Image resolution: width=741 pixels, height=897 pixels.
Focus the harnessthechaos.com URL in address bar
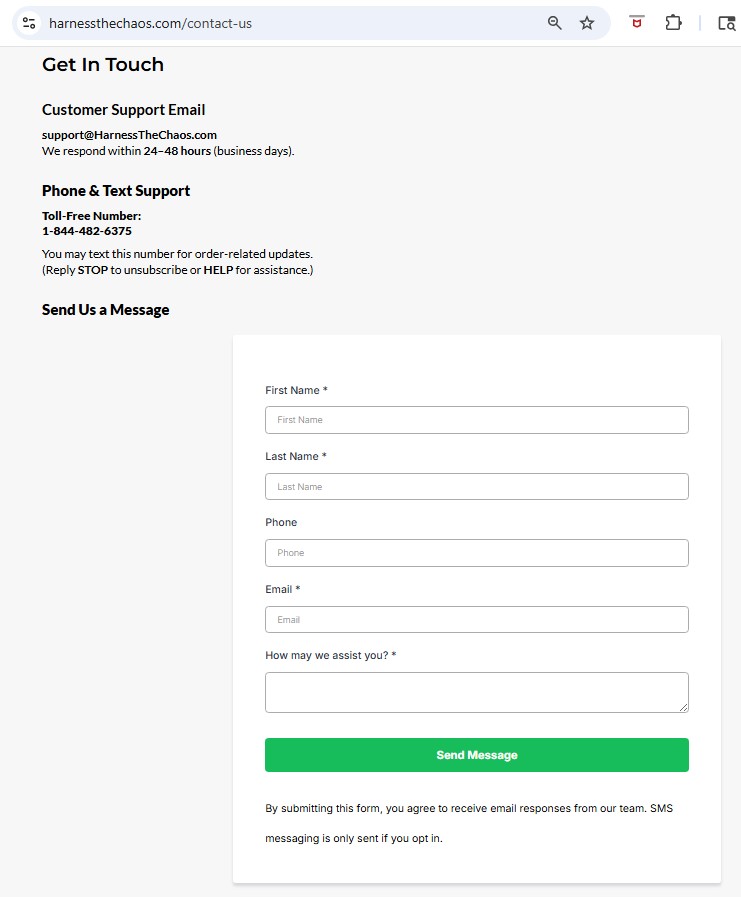pyautogui.click(x=150, y=23)
